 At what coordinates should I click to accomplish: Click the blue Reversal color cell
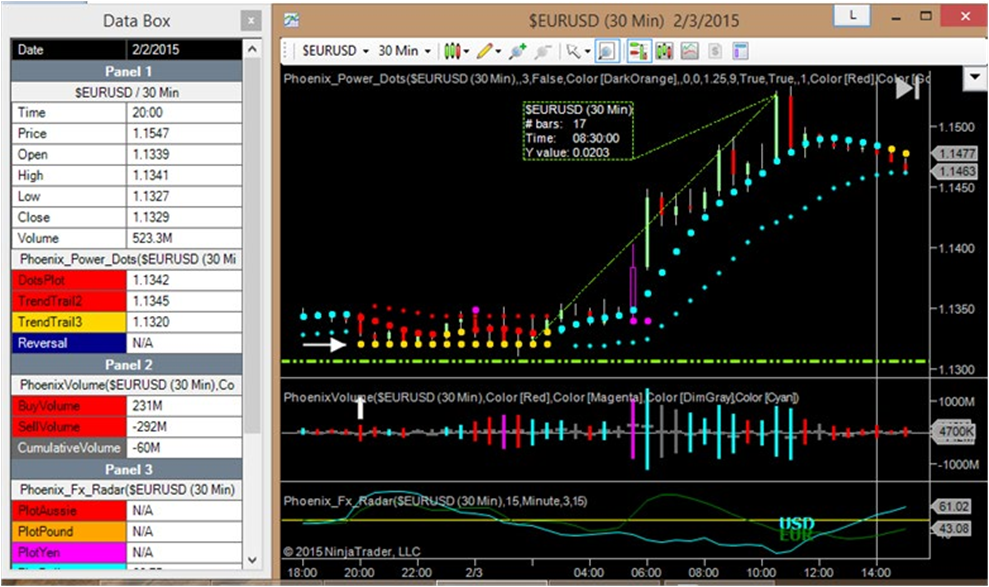(x=69, y=343)
